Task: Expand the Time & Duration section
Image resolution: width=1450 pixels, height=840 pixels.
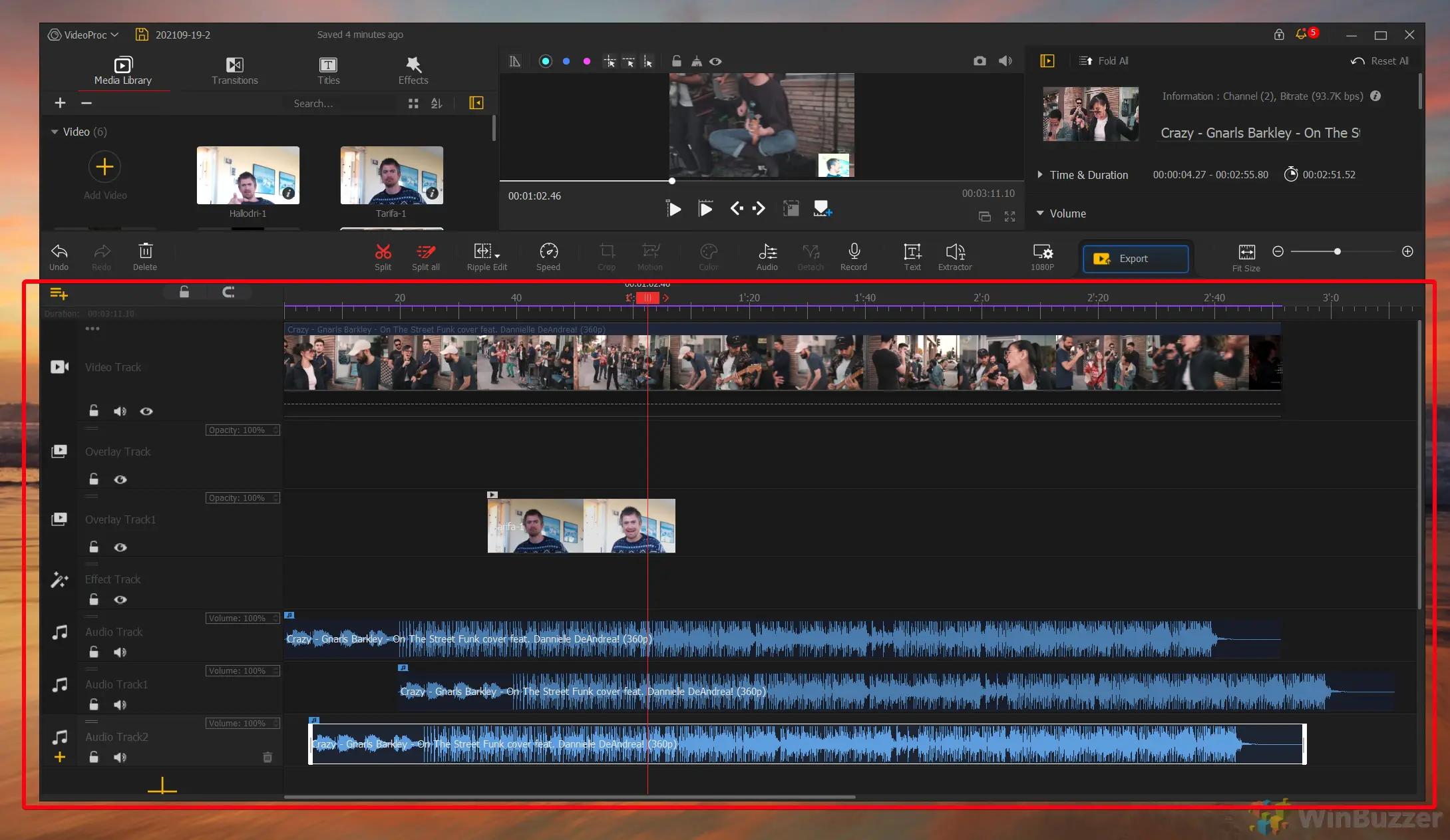Action: click(1039, 175)
